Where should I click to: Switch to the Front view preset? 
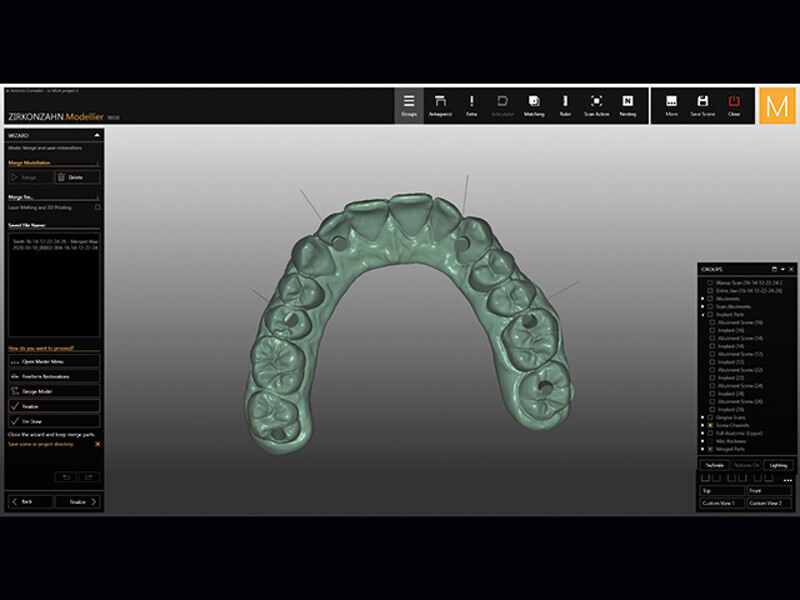pyautogui.click(x=769, y=491)
